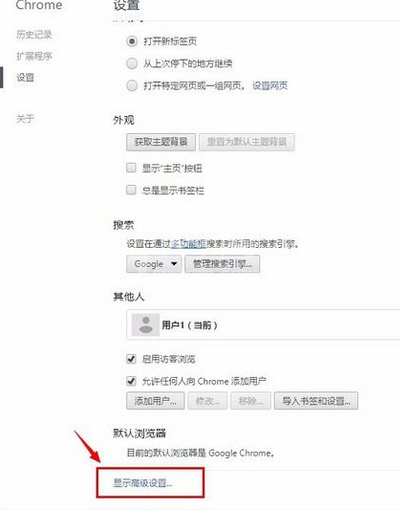Open the 扩展程序 sidebar item
This screenshot has height=511, width=400.
[34, 56]
